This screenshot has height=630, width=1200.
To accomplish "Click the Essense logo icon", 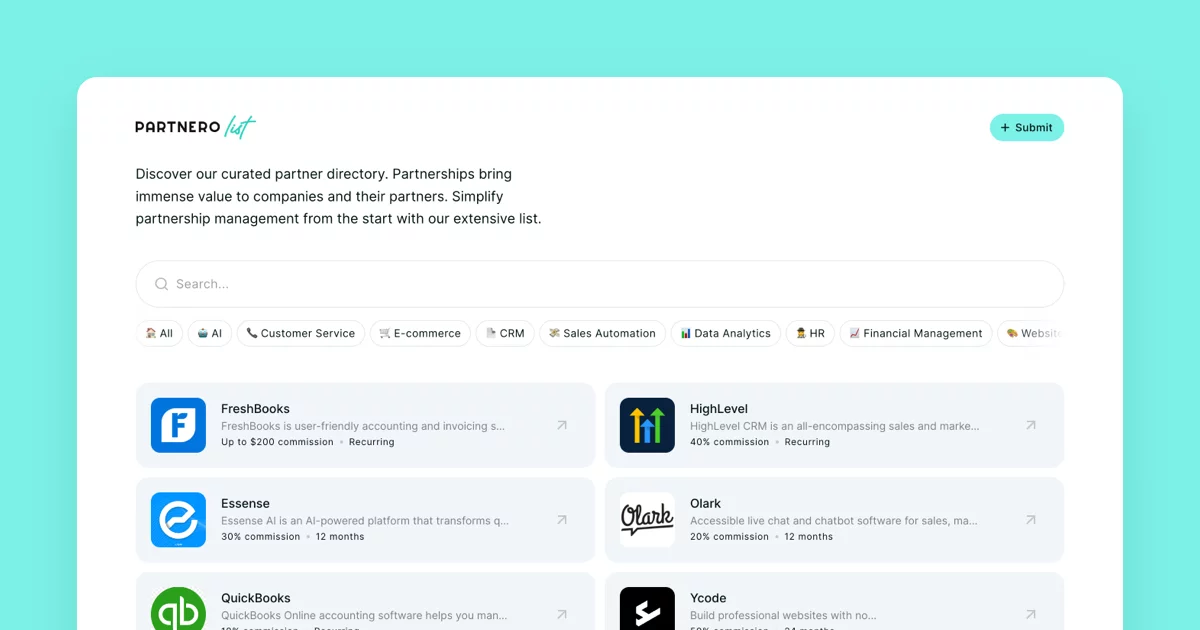I will pos(178,520).
